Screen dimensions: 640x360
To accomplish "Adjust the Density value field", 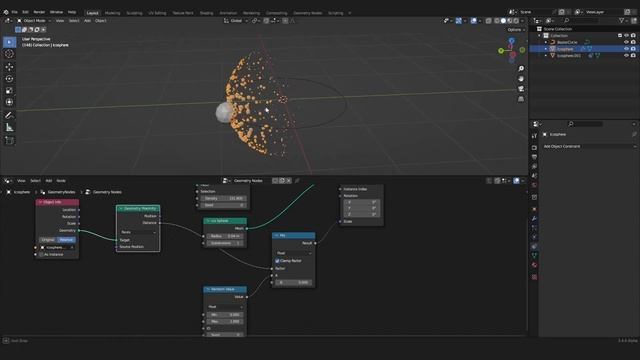I will click(225, 198).
